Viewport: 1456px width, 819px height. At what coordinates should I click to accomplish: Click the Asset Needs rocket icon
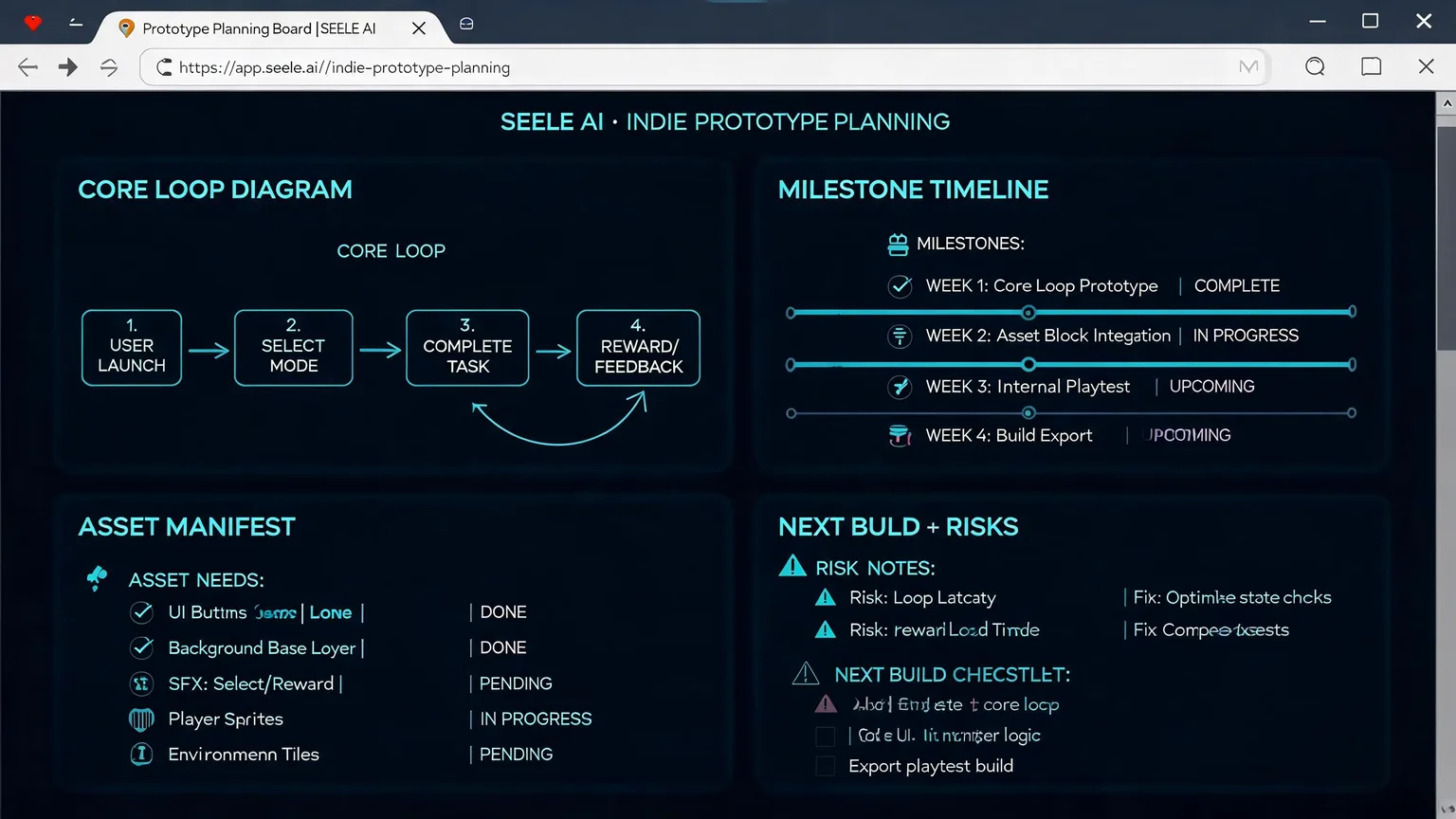[x=97, y=577]
